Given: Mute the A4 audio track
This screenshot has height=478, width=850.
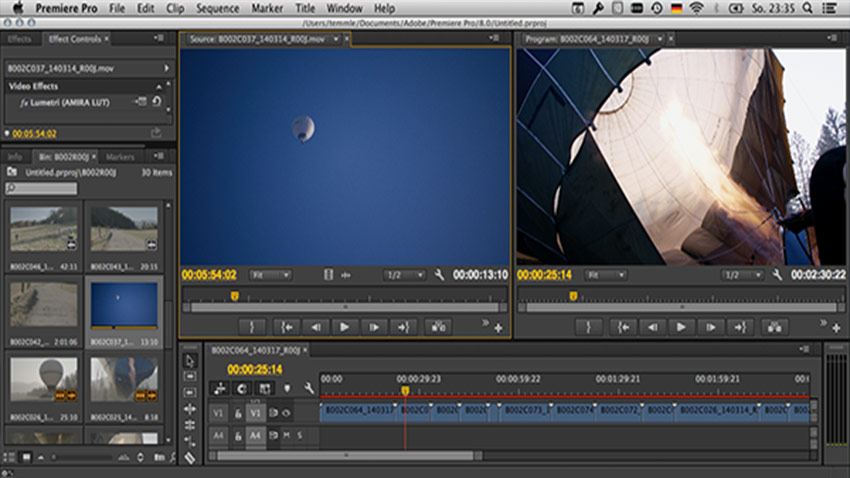Looking at the screenshot, I should click(286, 435).
